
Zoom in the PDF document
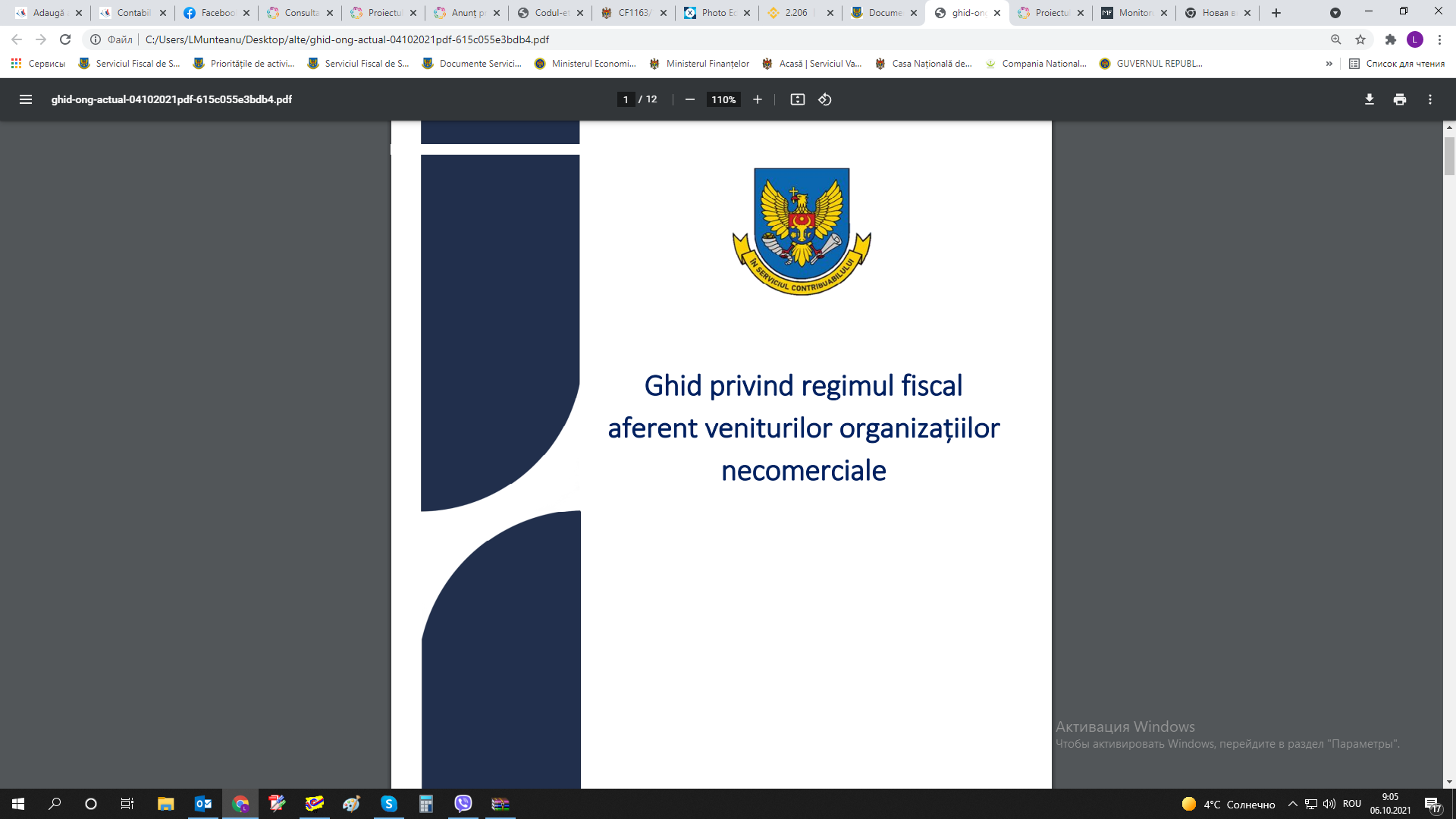click(x=757, y=99)
